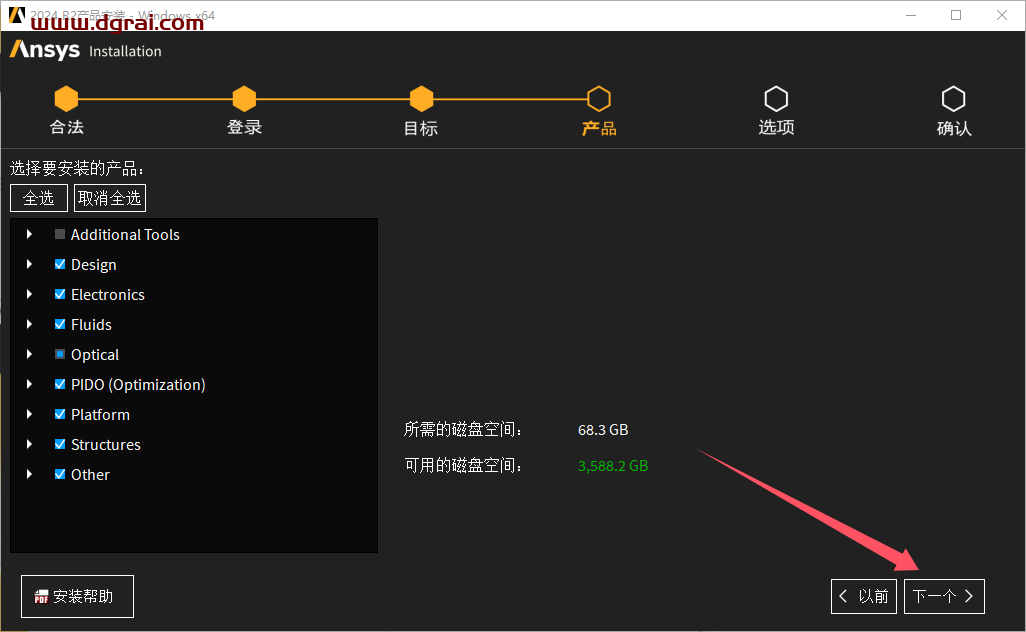Select the Optical product label
Viewport: 1026px width, 632px height.
95,355
